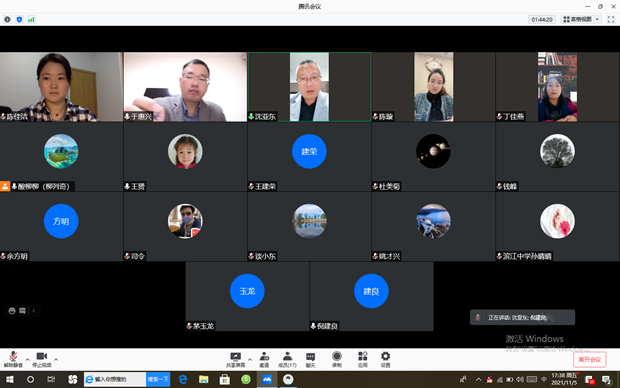Click the blue security shield icon
Screen dimensions: 620x388
coord(19,19)
